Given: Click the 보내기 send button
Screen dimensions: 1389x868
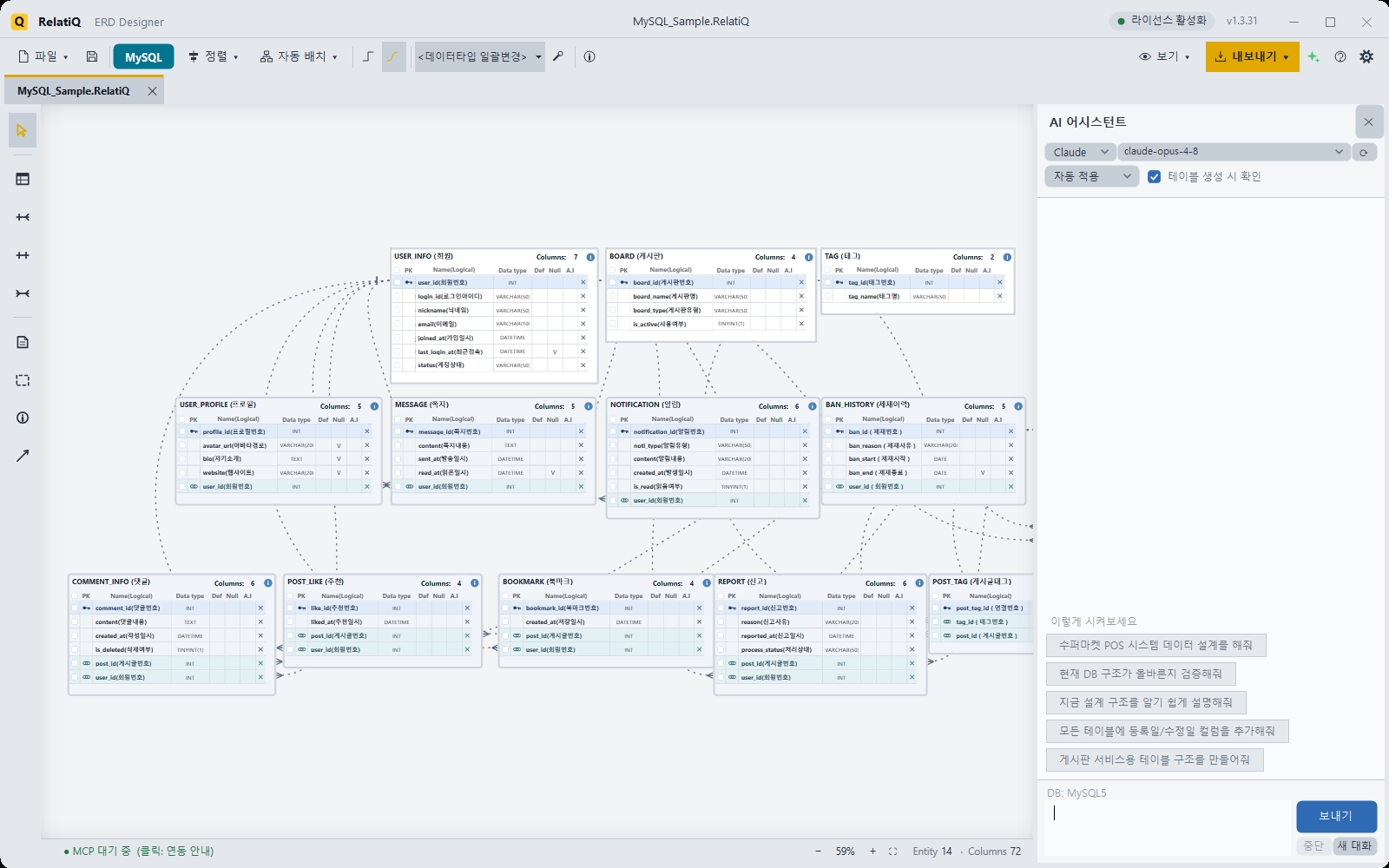Looking at the screenshot, I should (x=1336, y=816).
